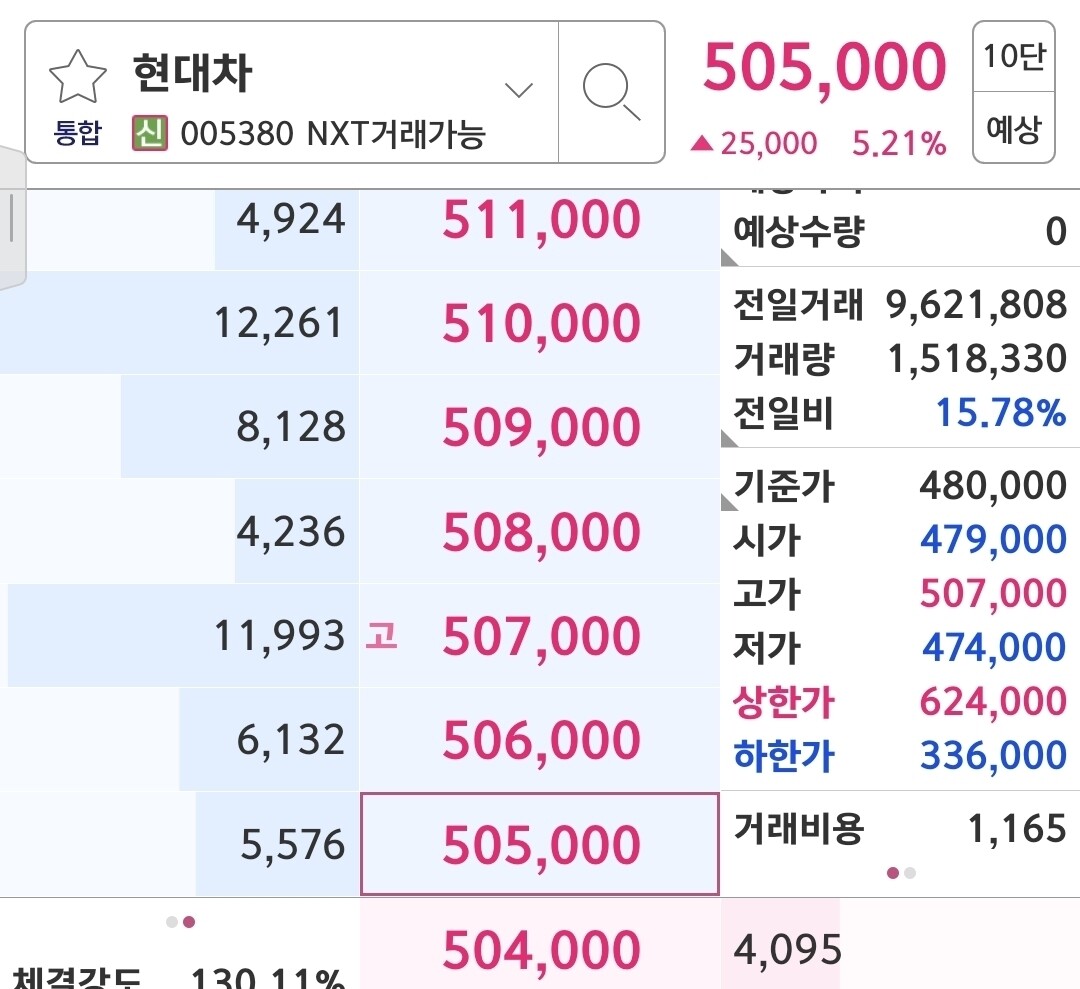The image size is (1080, 989).
Task: Tap the 상한가 624,000 upper limit price
Action: 992,702
